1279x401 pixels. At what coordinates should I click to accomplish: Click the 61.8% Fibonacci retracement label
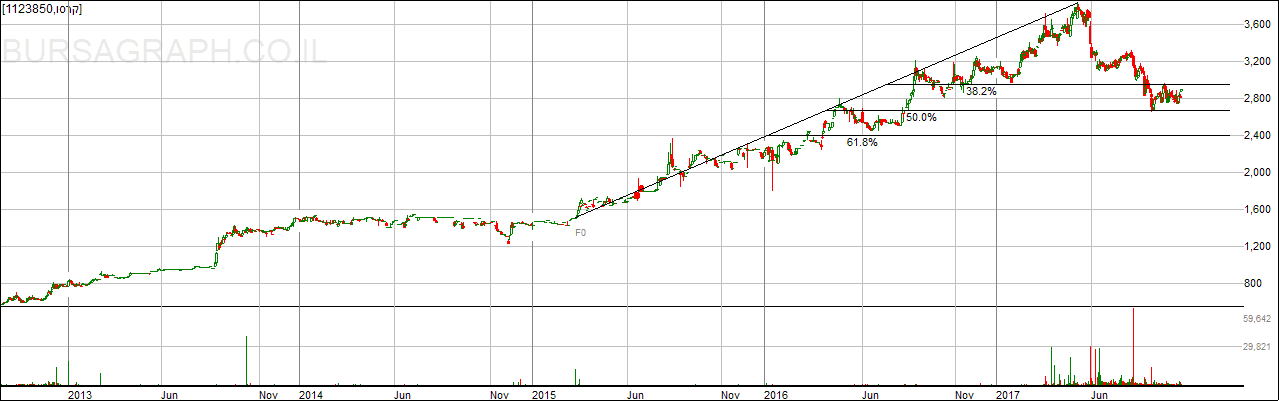pyautogui.click(x=862, y=143)
